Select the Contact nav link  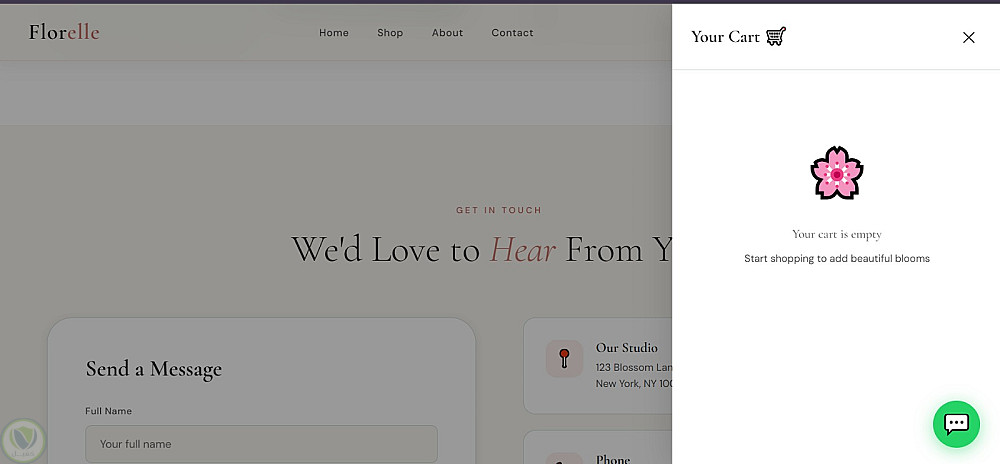pyautogui.click(x=512, y=33)
